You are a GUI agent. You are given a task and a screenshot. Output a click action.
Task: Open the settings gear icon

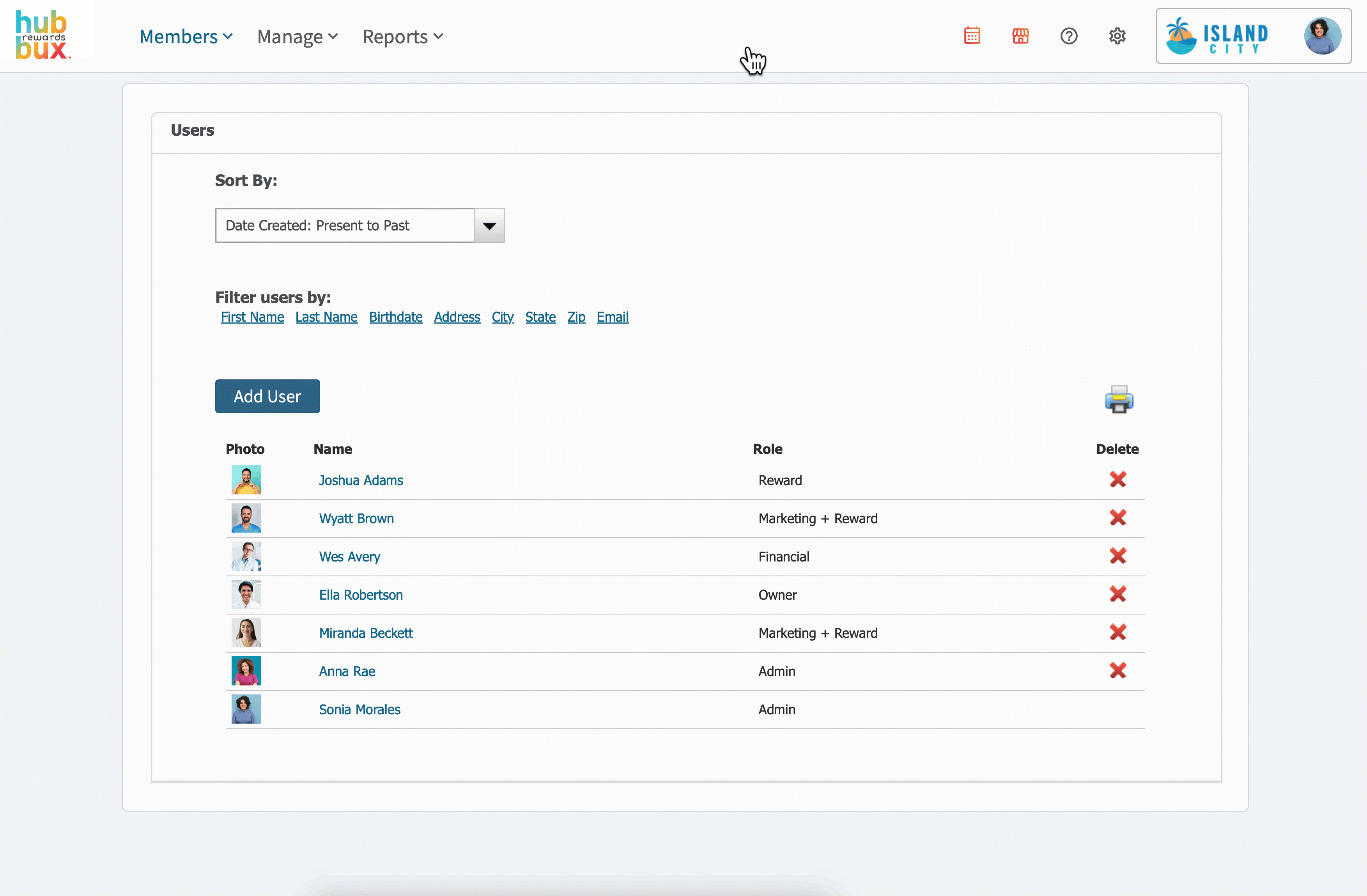point(1117,36)
